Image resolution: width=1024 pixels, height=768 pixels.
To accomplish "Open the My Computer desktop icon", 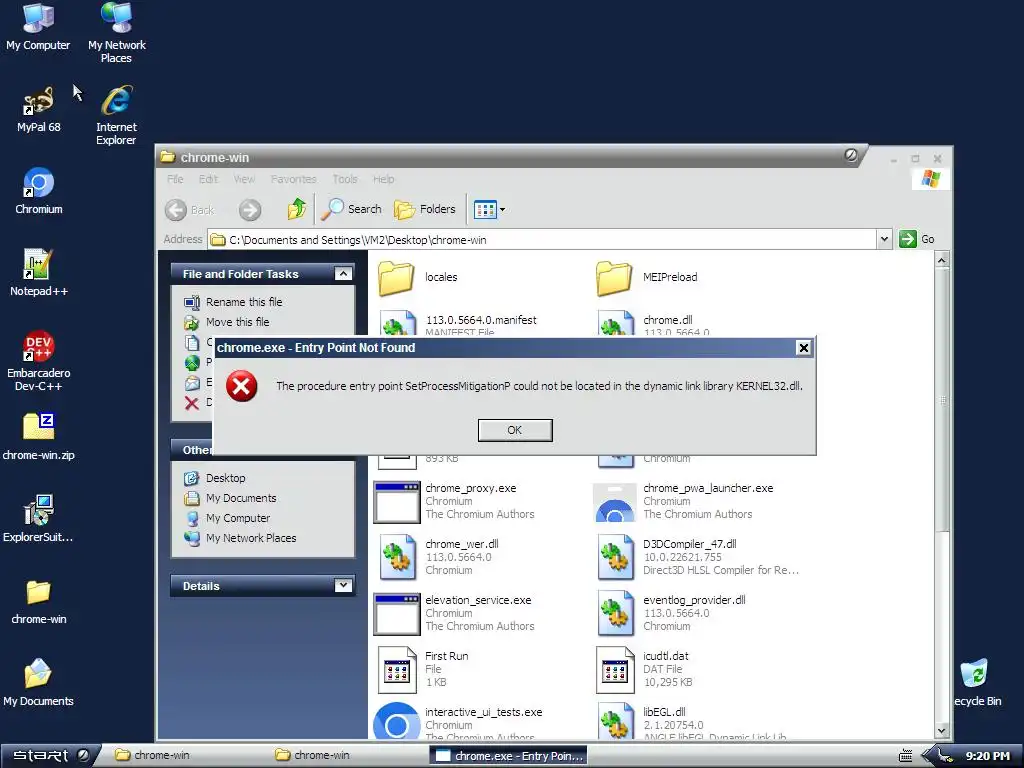I will point(38,27).
